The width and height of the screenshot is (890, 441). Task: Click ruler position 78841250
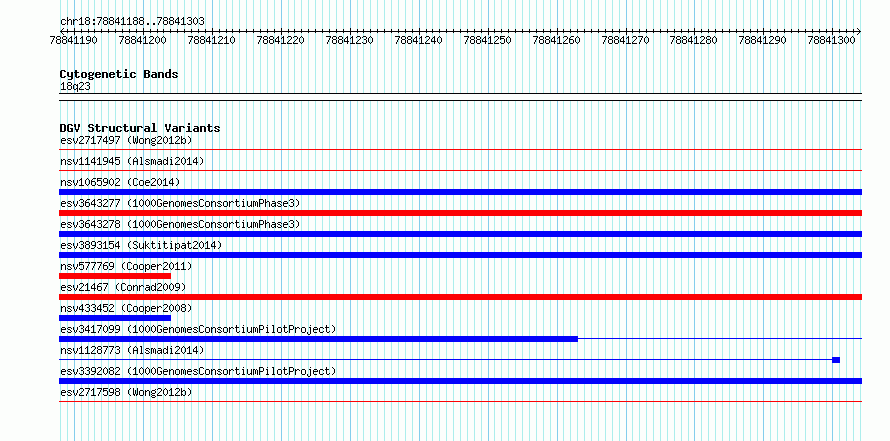click(488, 40)
